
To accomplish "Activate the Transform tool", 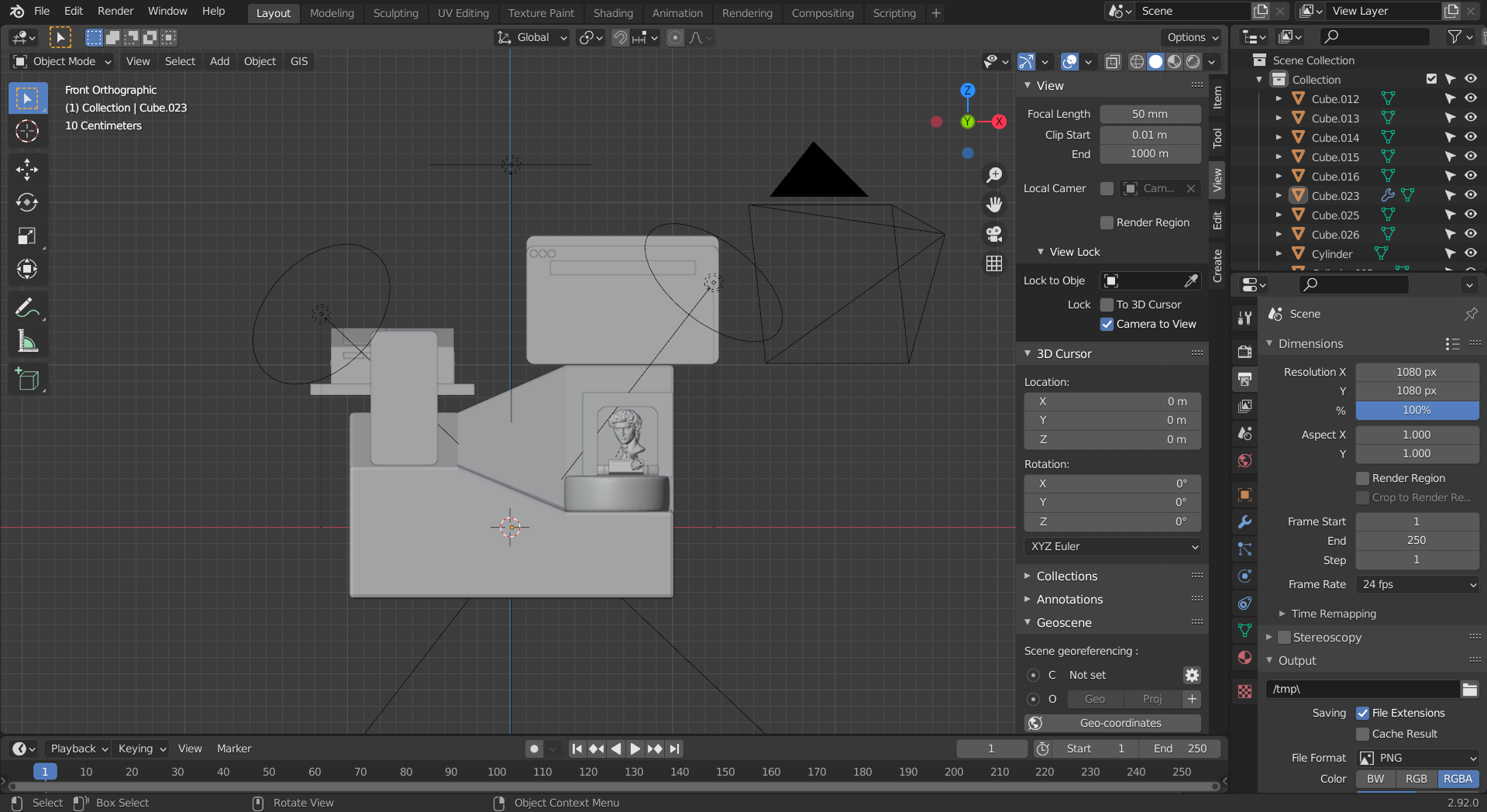I will pos(27,269).
